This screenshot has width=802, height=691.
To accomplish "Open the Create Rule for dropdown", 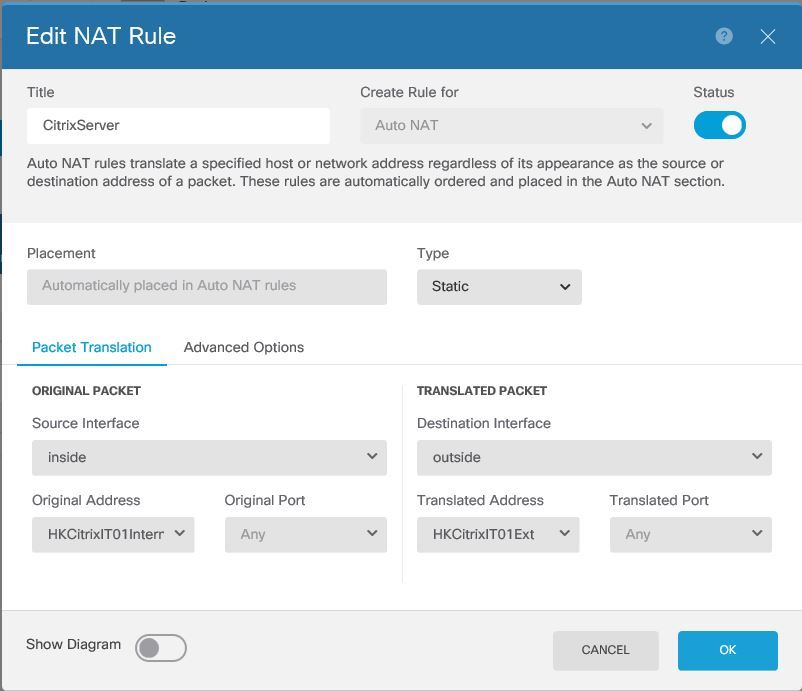I will point(511,125).
